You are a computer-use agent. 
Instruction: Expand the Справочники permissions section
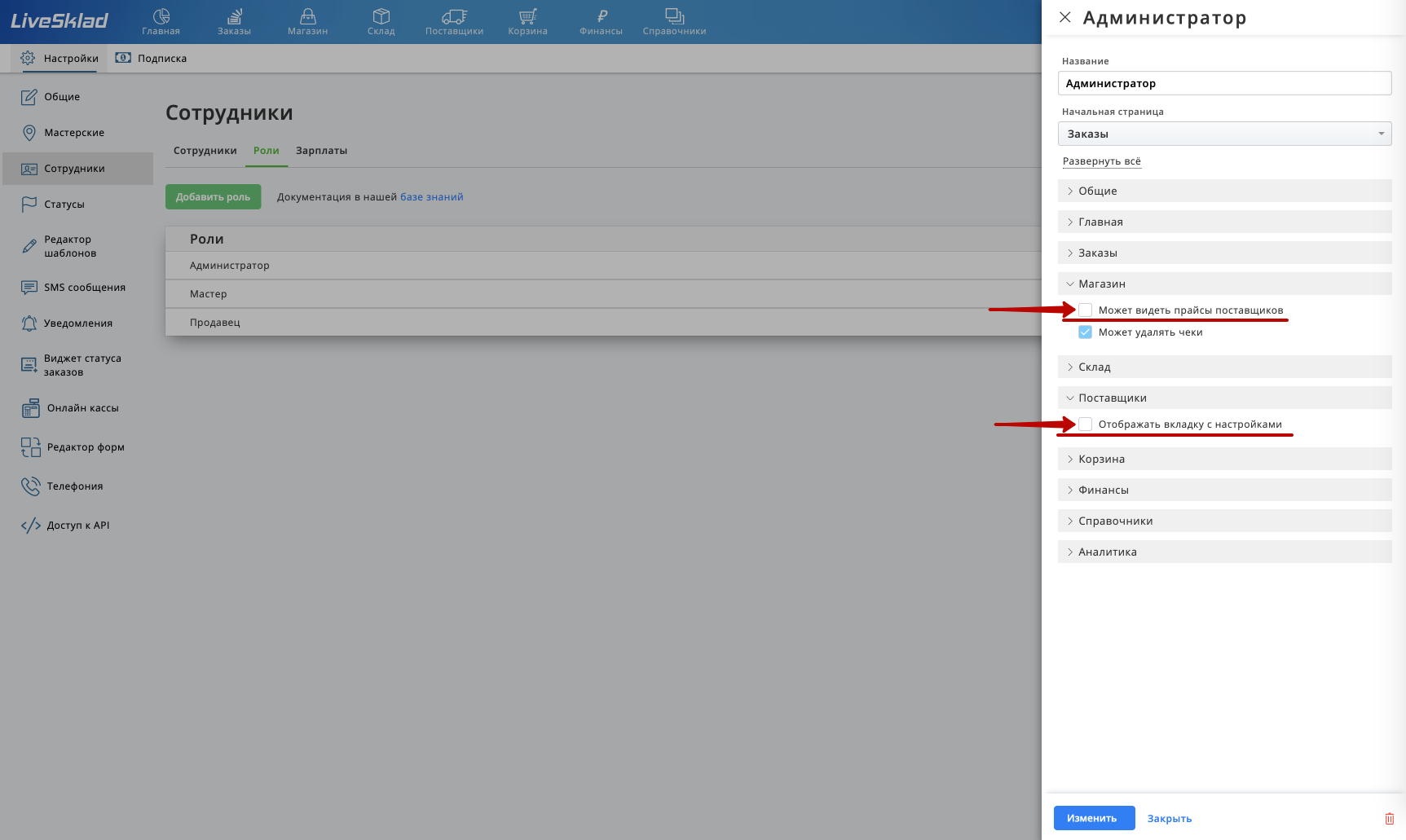click(1225, 521)
